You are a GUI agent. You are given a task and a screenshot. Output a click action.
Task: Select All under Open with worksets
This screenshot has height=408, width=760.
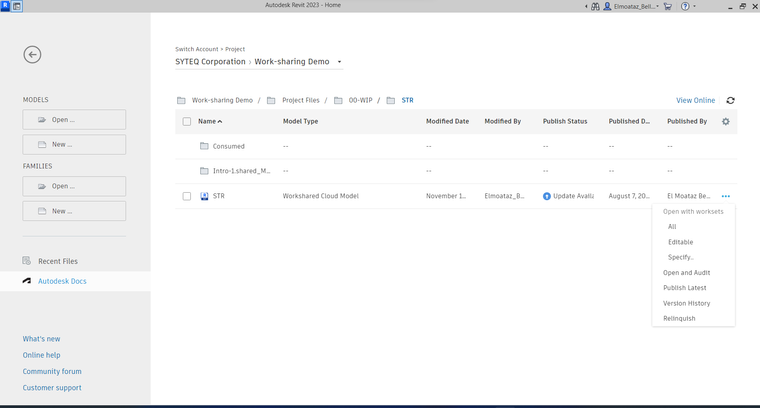coord(672,227)
